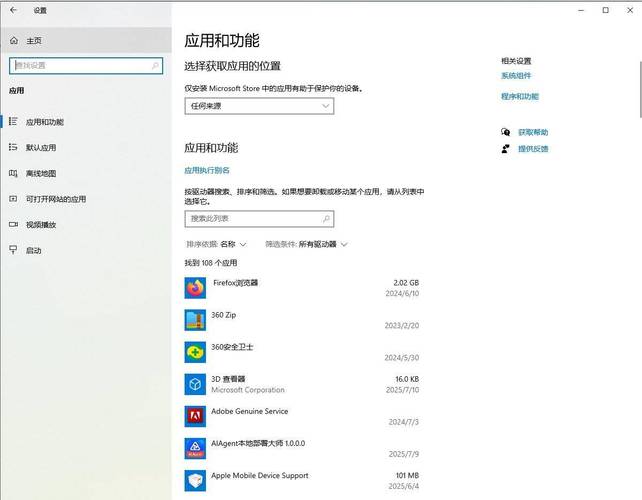Open 离线地图 settings section
Viewport: 642px width, 500px height.
[x=41, y=173]
